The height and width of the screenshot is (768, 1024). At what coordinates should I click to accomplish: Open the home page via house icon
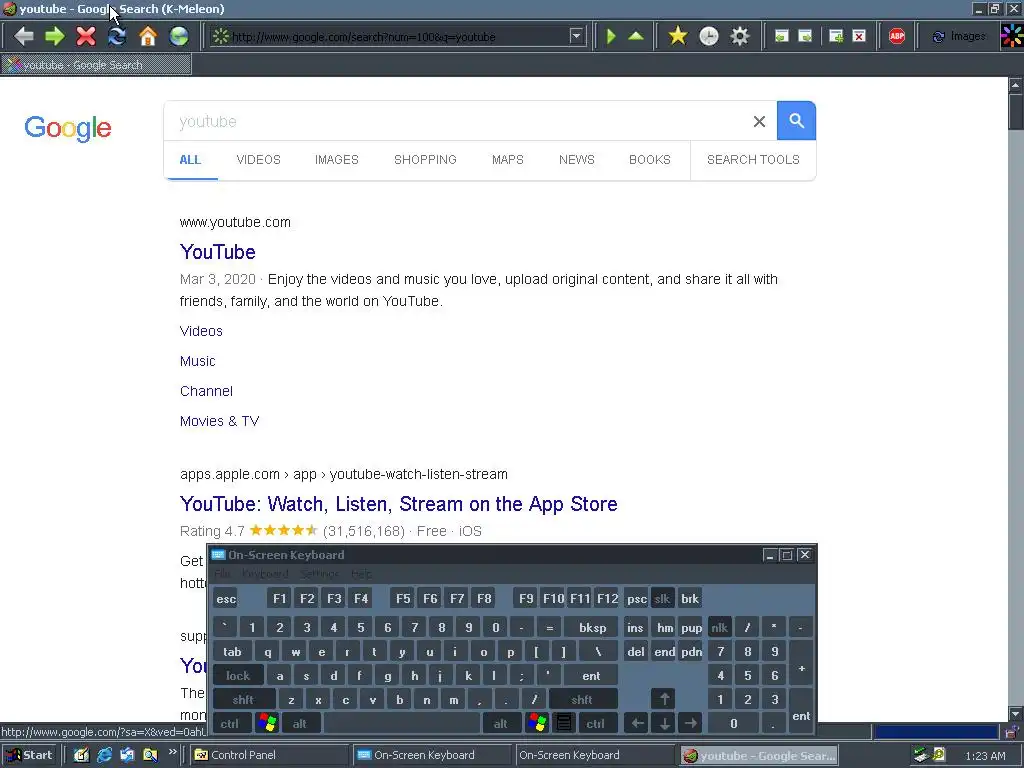[148, 36]
